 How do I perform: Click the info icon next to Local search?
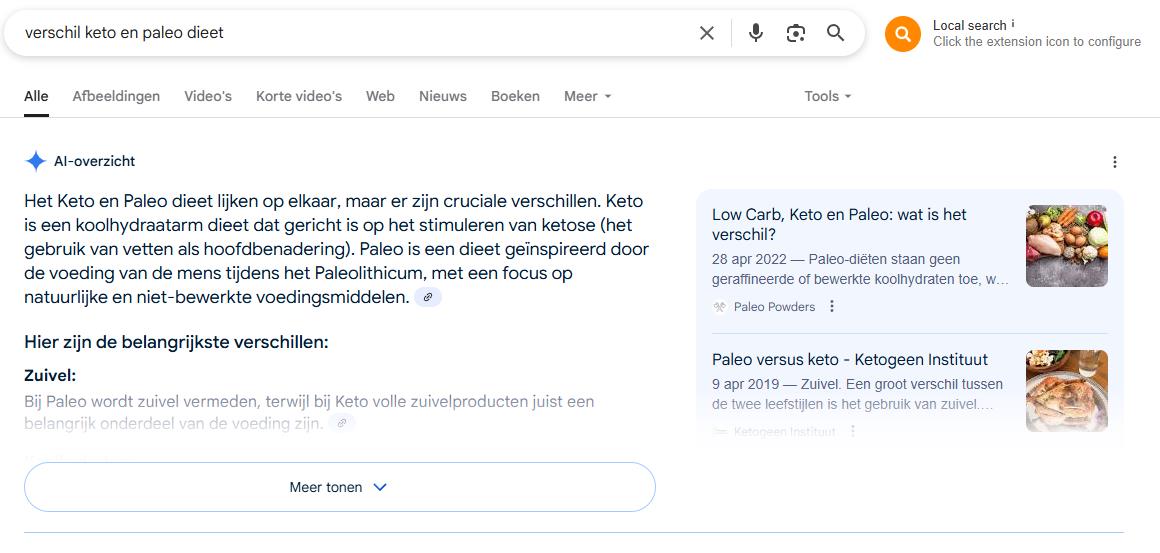1013,24
